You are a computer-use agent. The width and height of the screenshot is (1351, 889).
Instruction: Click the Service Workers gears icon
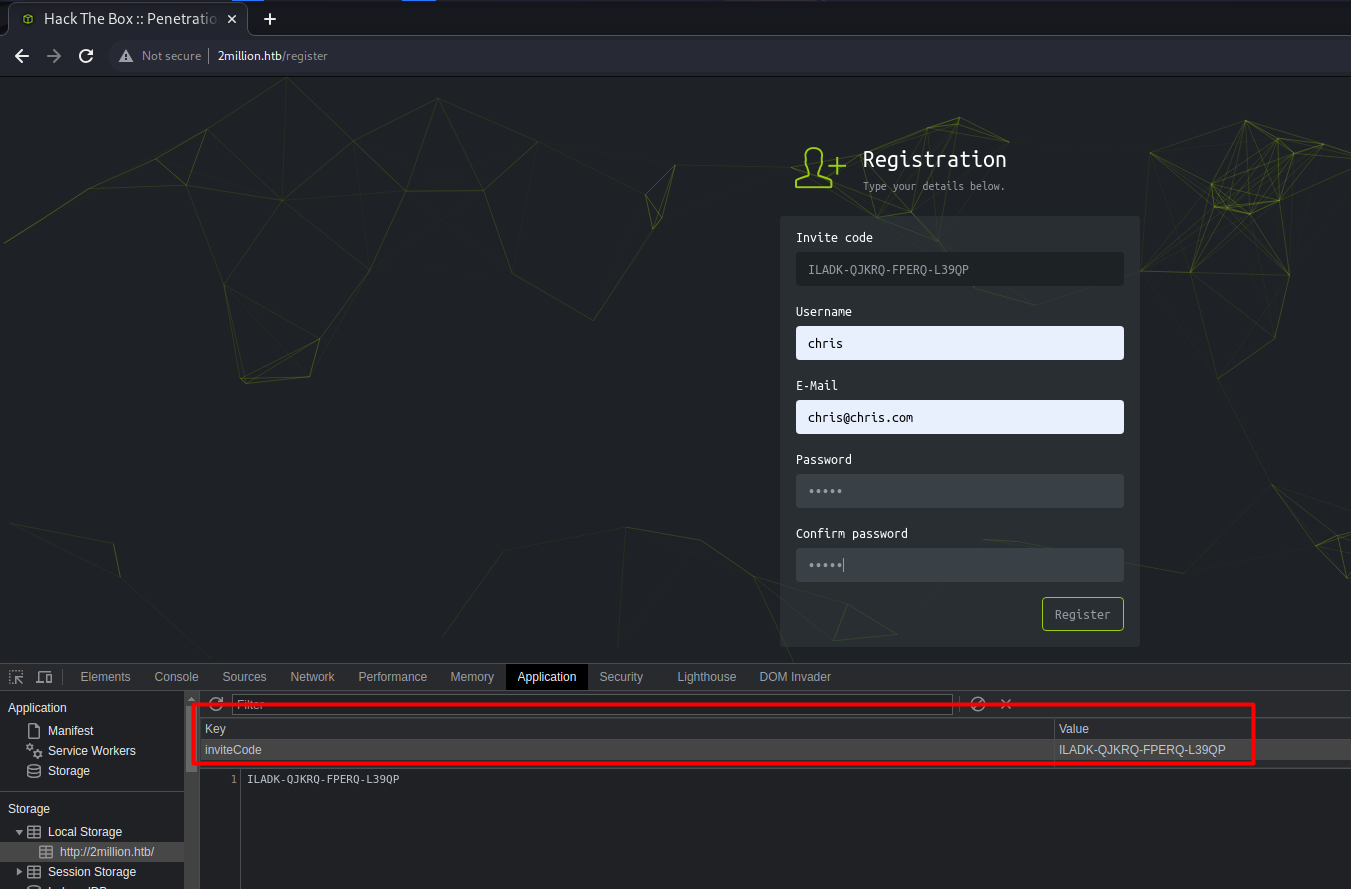point(34,751)
